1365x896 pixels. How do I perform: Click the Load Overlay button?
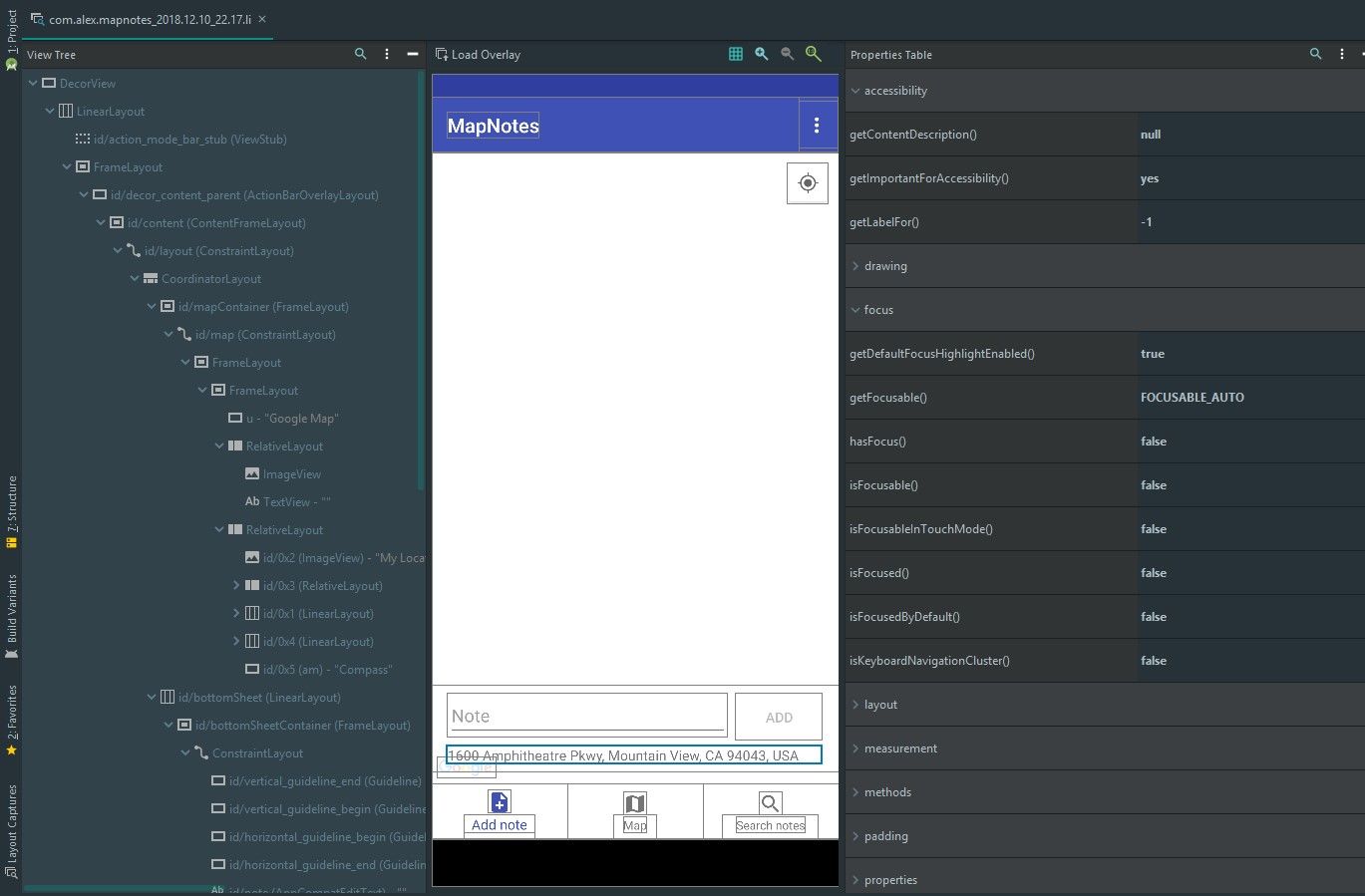(x=479, y=55)
